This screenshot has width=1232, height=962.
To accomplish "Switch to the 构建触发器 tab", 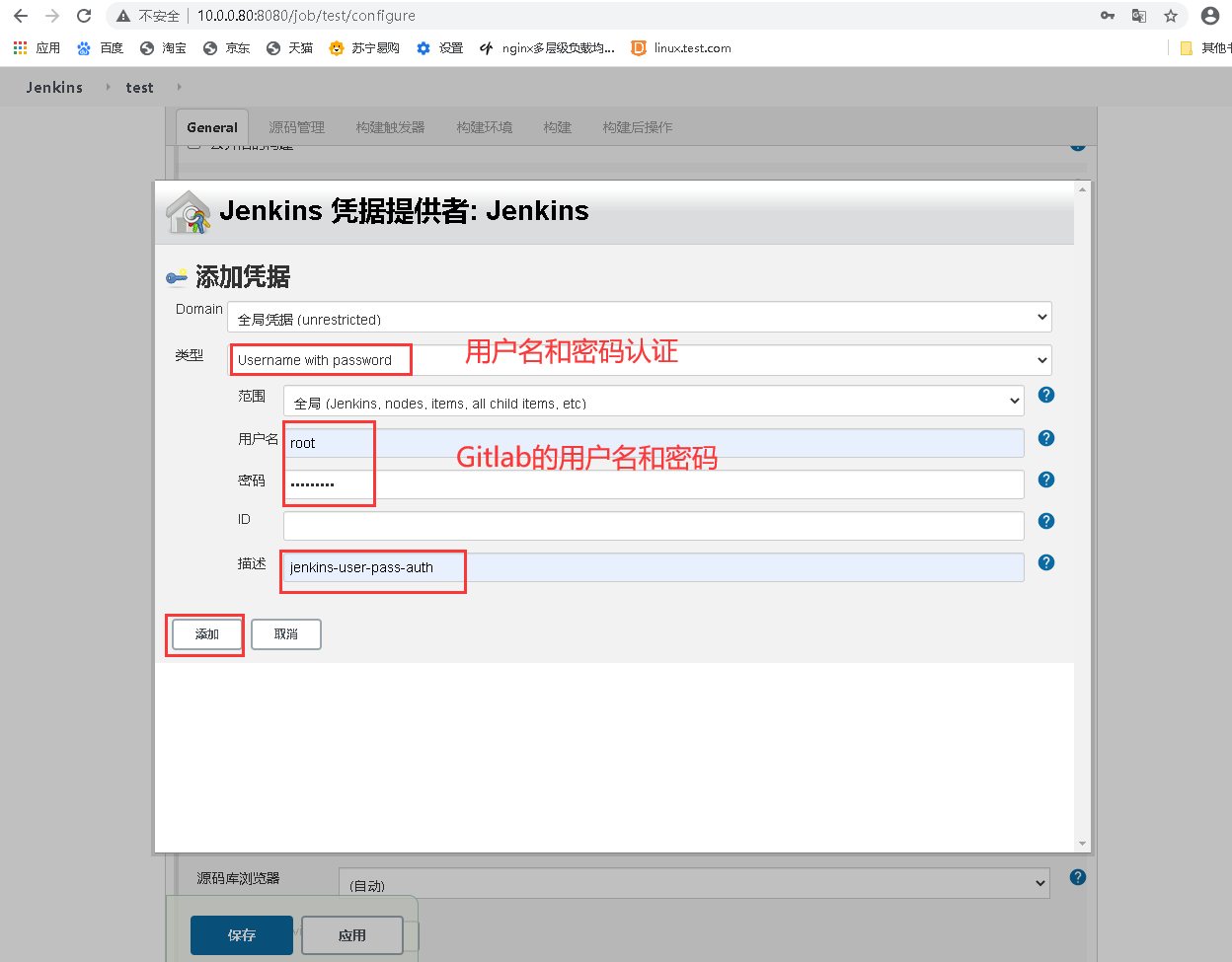I will tap(390, 127).
